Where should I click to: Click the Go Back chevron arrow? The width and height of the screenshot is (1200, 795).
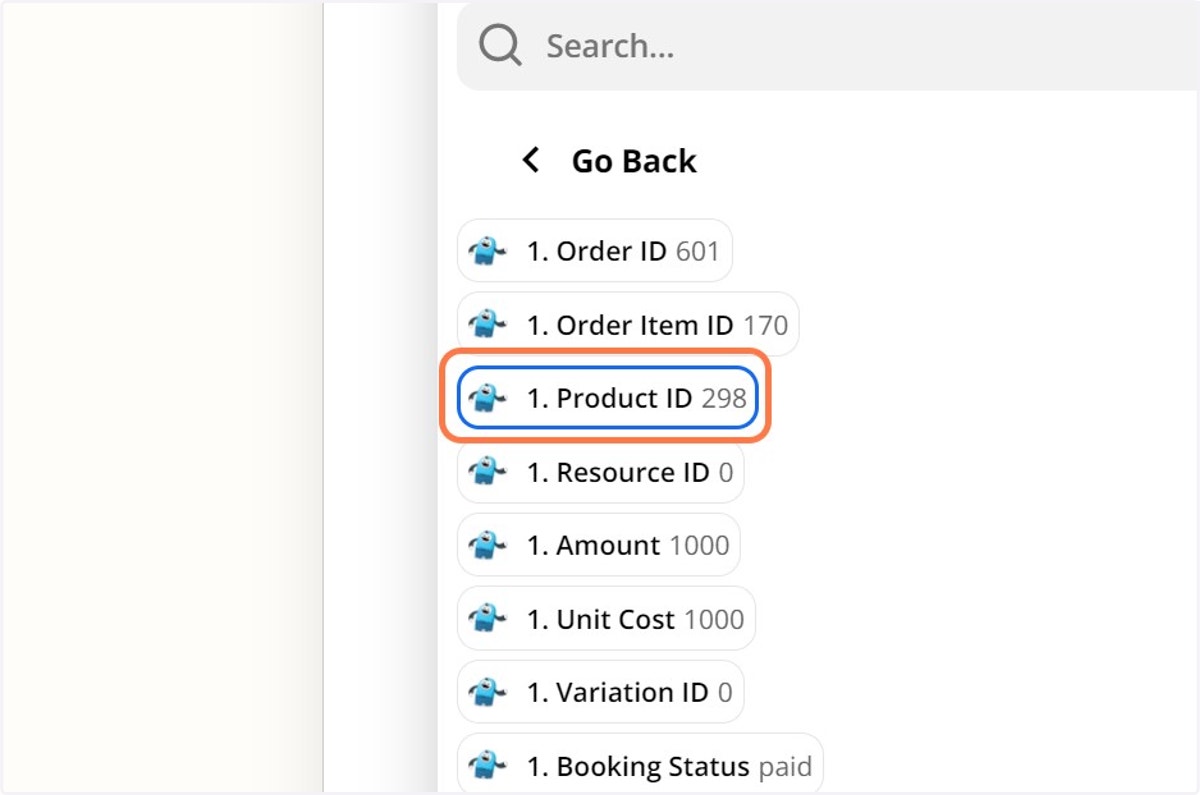531,160
